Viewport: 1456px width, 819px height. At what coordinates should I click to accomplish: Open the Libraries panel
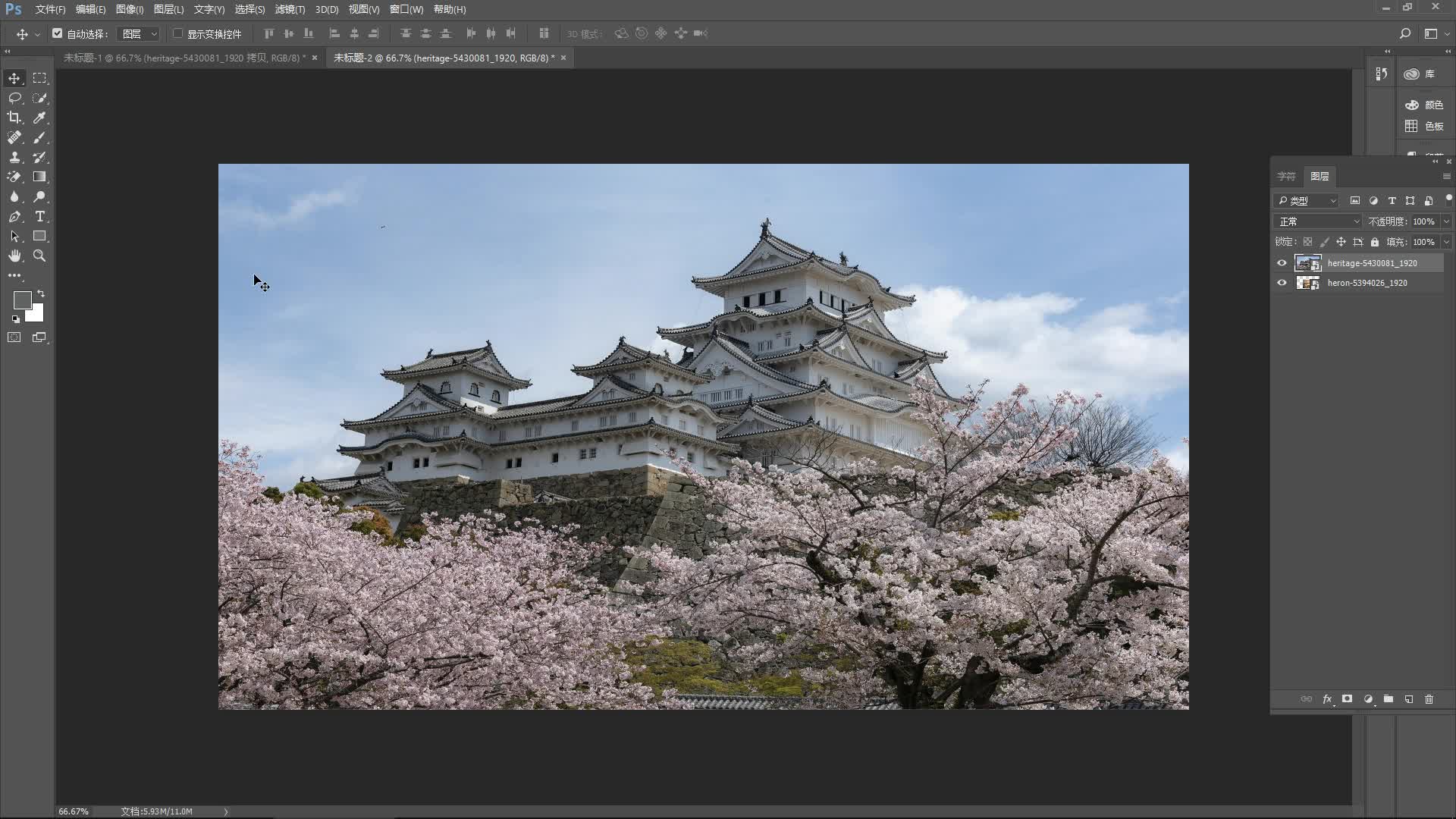pos(1420,74)
